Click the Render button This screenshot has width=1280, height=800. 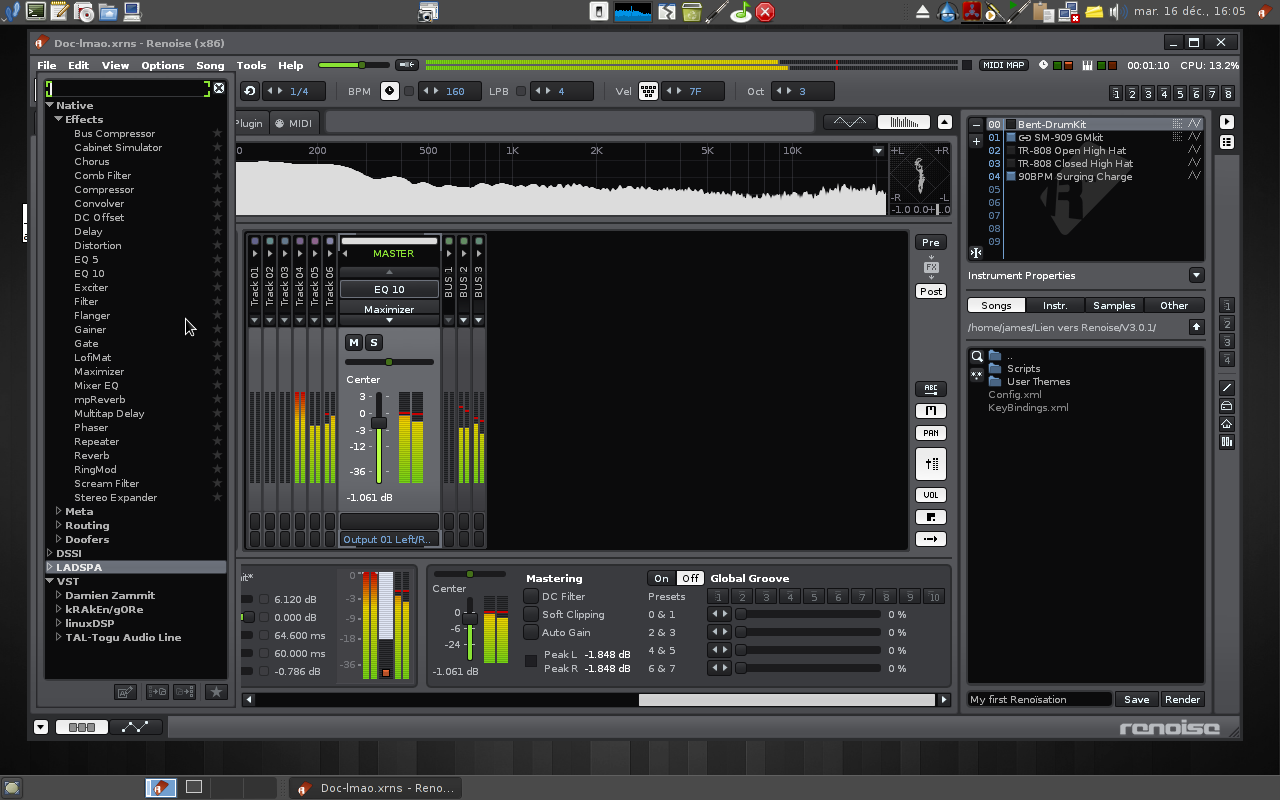click(1182, 700)
